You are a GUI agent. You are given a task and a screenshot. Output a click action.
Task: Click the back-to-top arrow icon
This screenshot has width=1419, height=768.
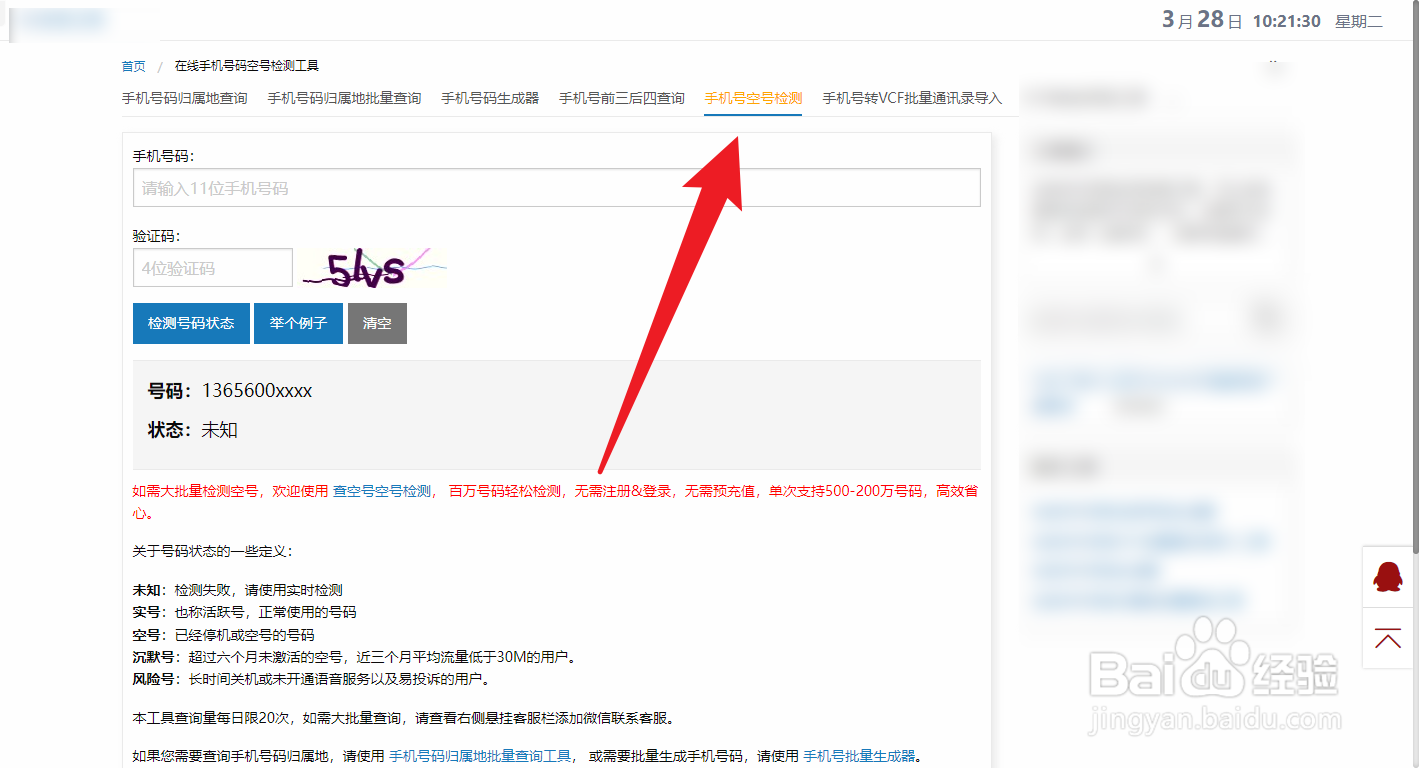pos(1388,639)
